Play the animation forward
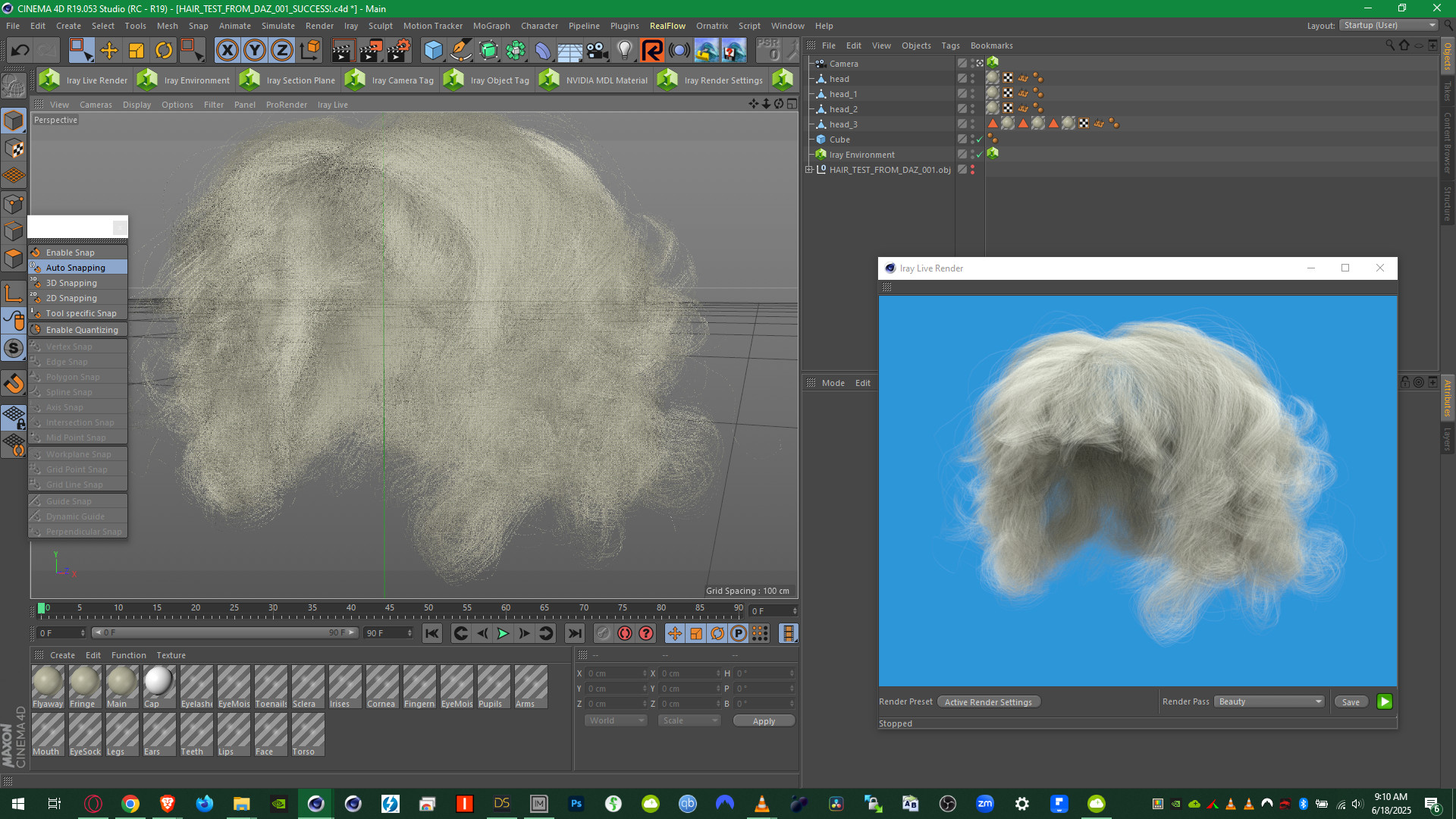 coord(503,633)
